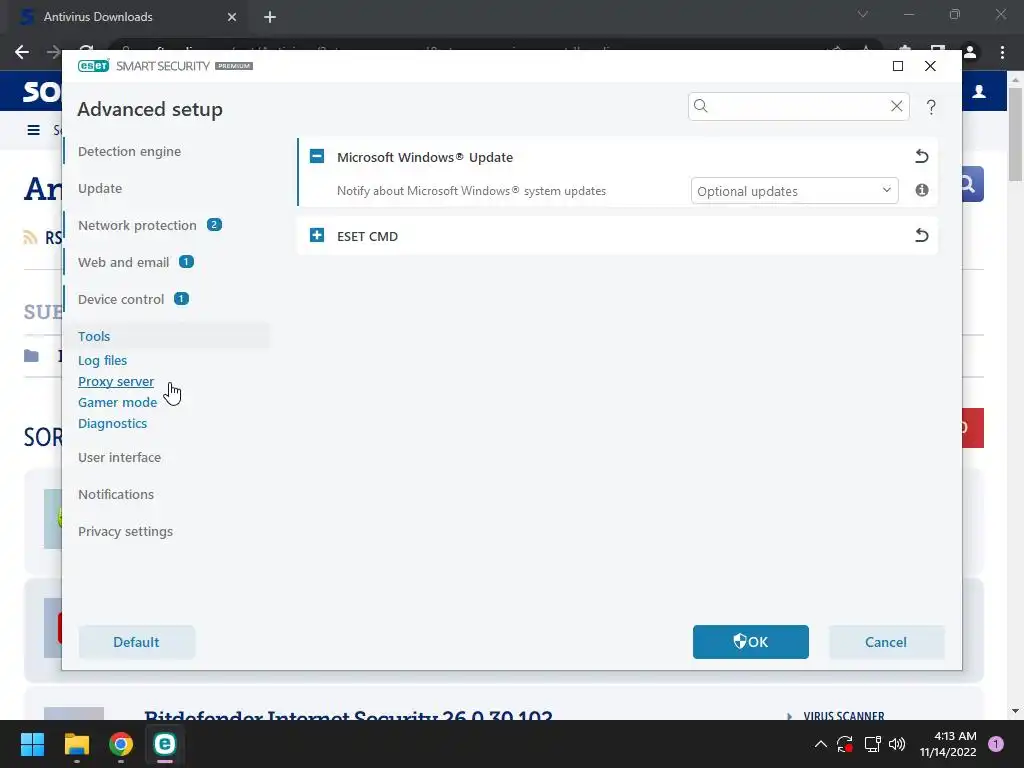
Task: Open the User interface section
Action: tap(120, 457)
